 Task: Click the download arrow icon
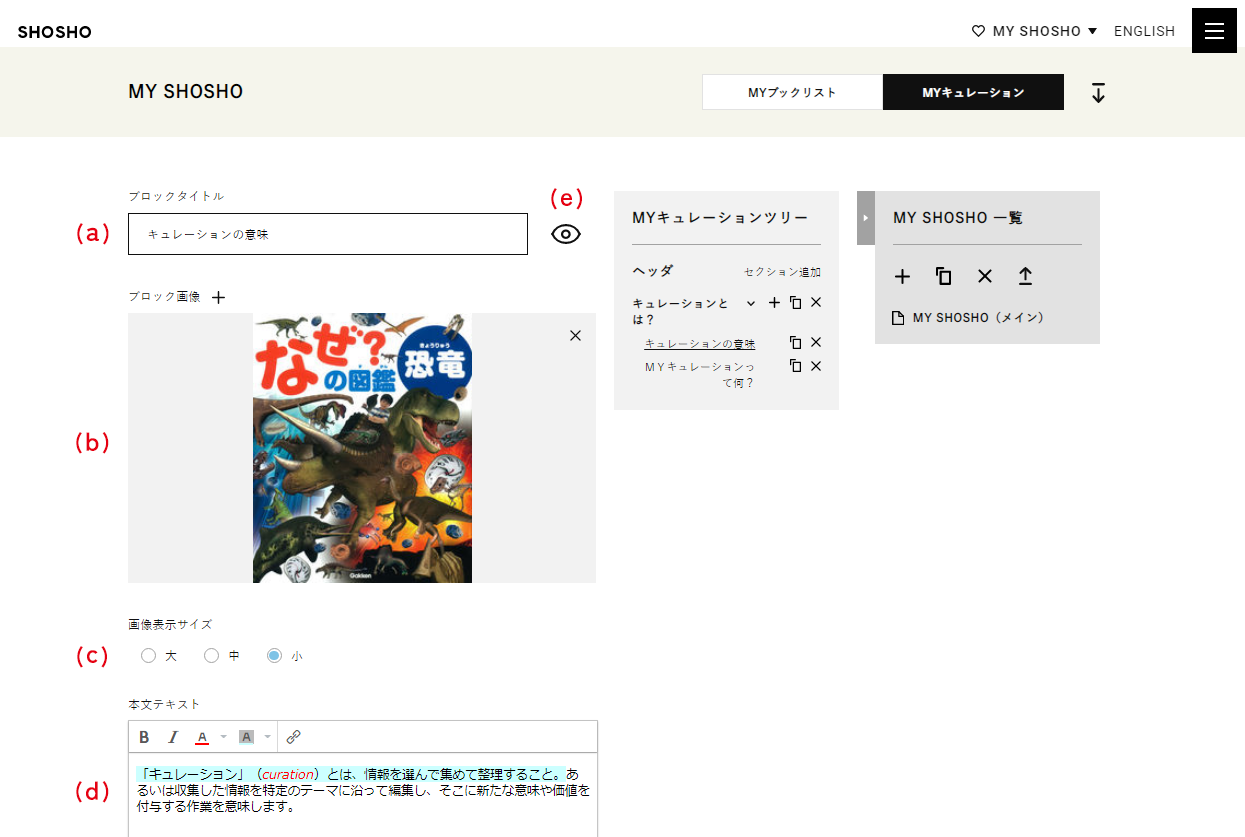click(1098, 93)
